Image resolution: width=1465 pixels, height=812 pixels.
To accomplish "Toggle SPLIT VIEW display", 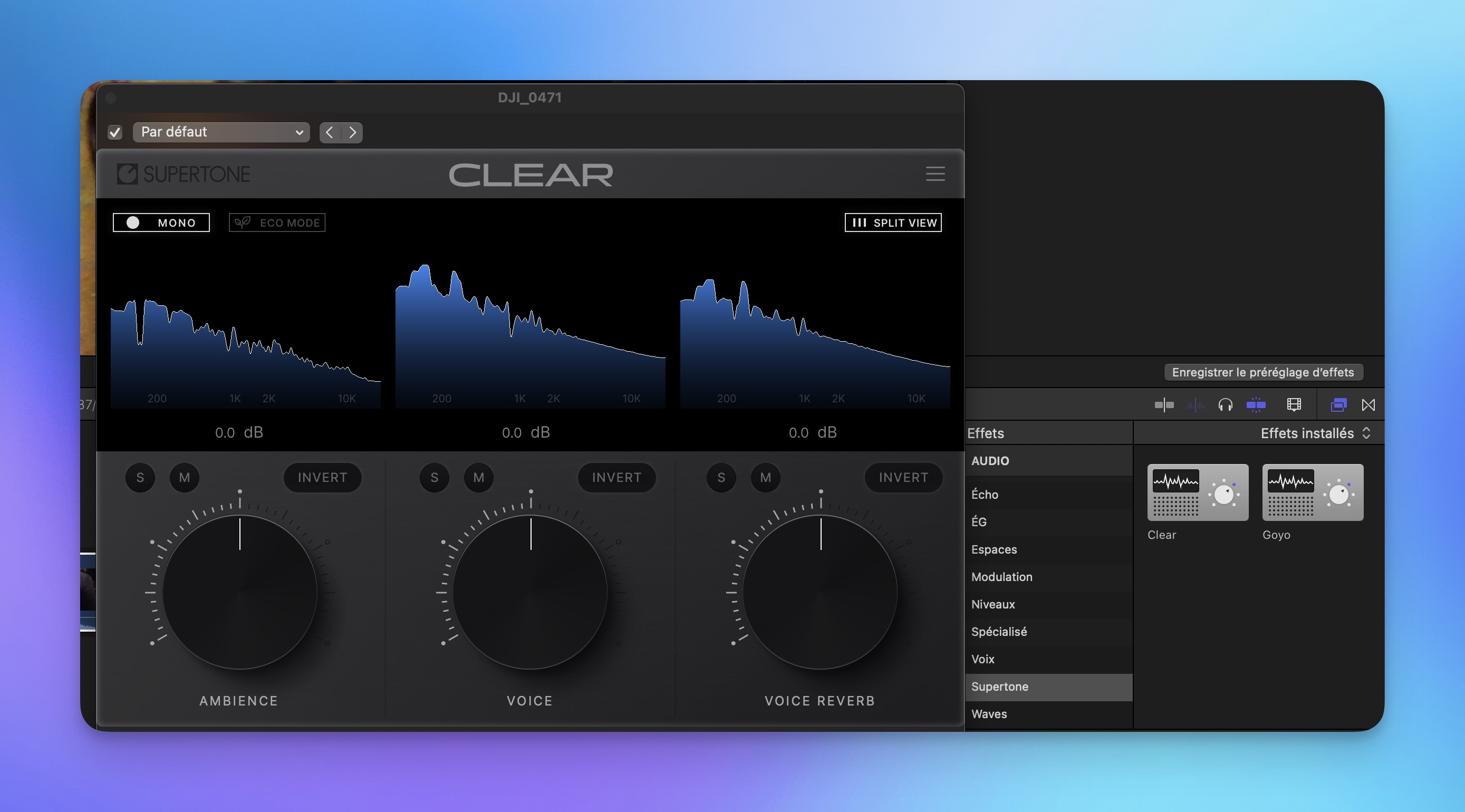I will pyautogui.click(x=893, y=223).
